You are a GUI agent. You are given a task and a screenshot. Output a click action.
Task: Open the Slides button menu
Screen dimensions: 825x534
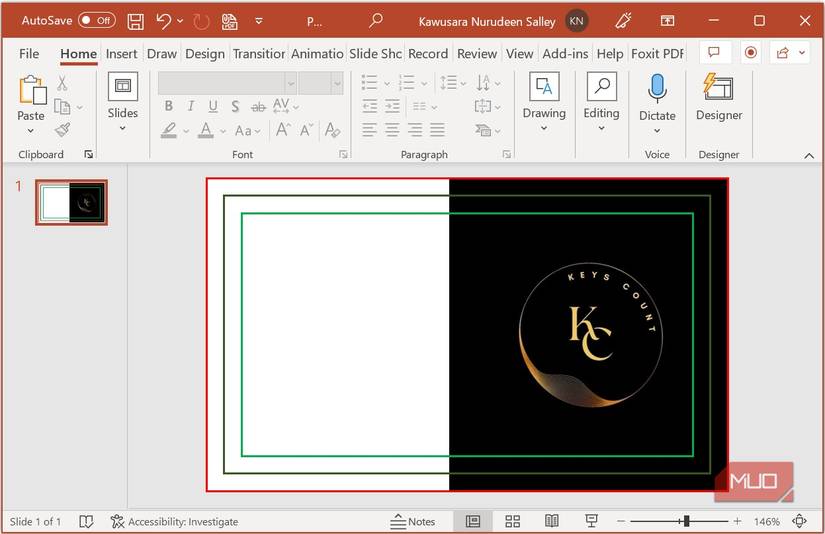(123, 102)
